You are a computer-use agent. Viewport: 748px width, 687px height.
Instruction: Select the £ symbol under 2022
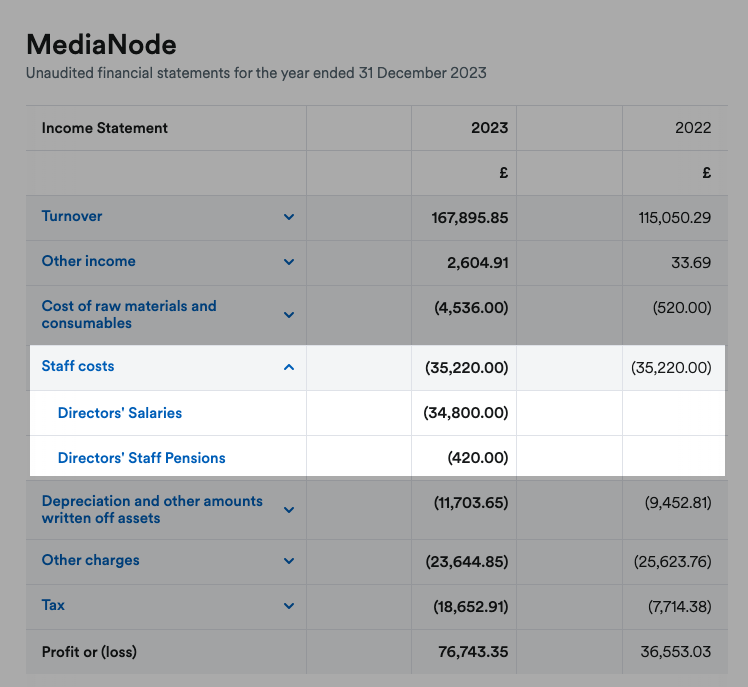[706, 173]
